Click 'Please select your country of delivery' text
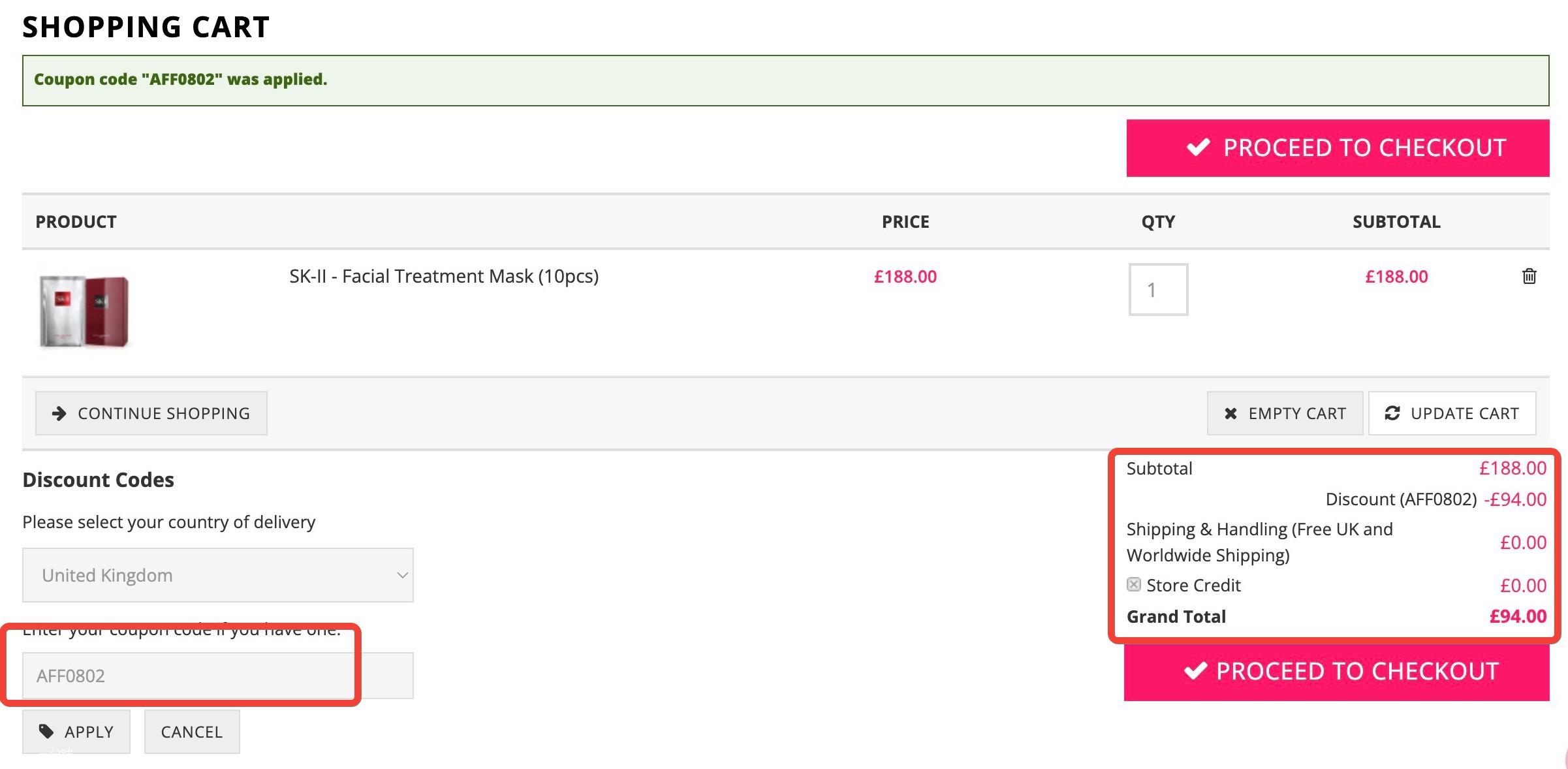This screenshot has width=1568, height=769. [x=169, y=522]
